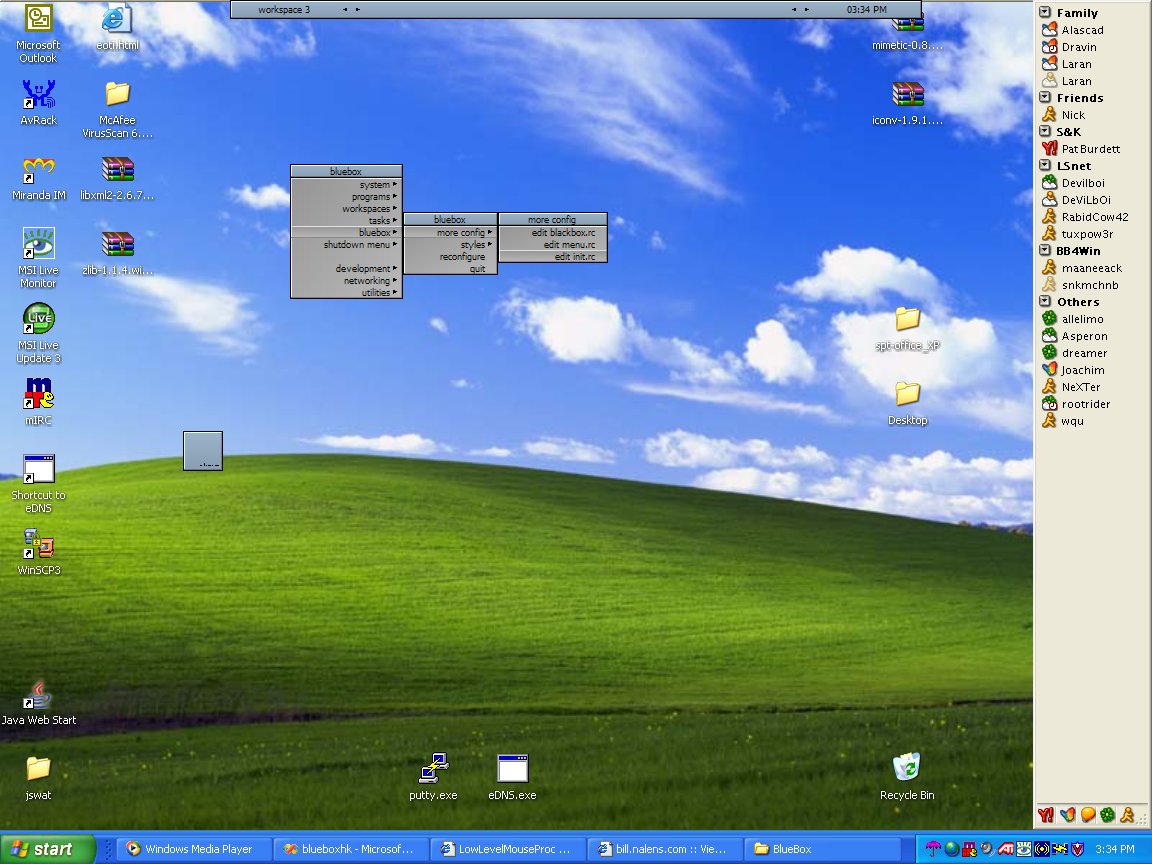
Task: Select the Miranda IM desktop shortcut
Action: 38,178
